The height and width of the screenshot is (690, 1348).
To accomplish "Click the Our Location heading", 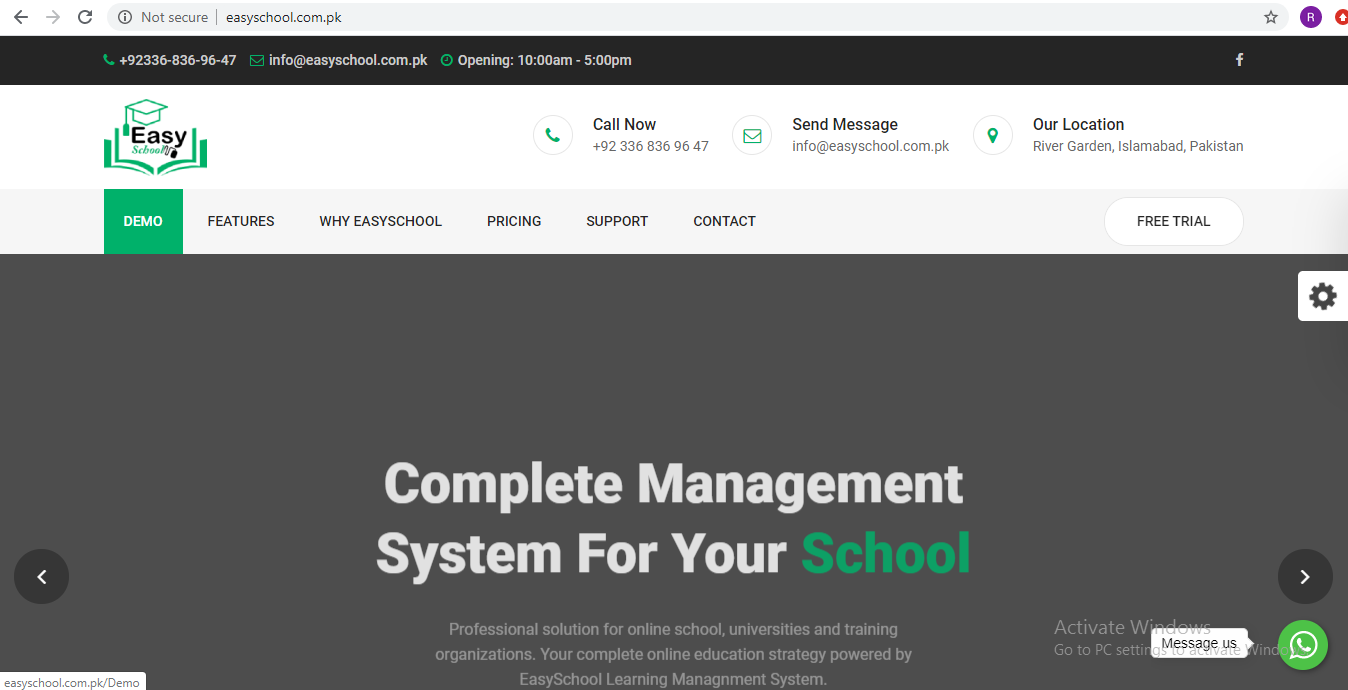I will (1079, 124).
